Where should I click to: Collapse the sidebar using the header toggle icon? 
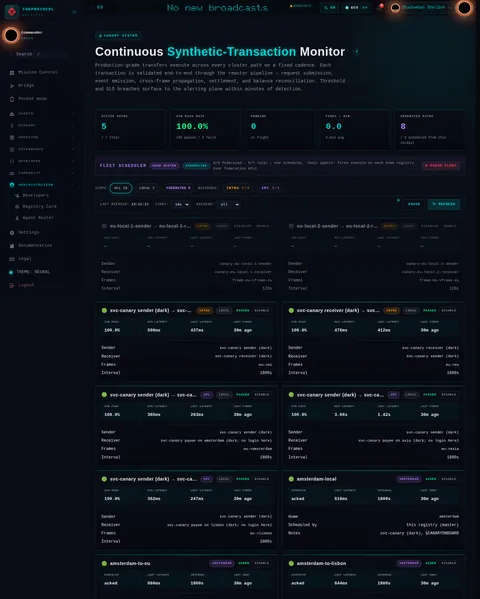pos(74,12)
